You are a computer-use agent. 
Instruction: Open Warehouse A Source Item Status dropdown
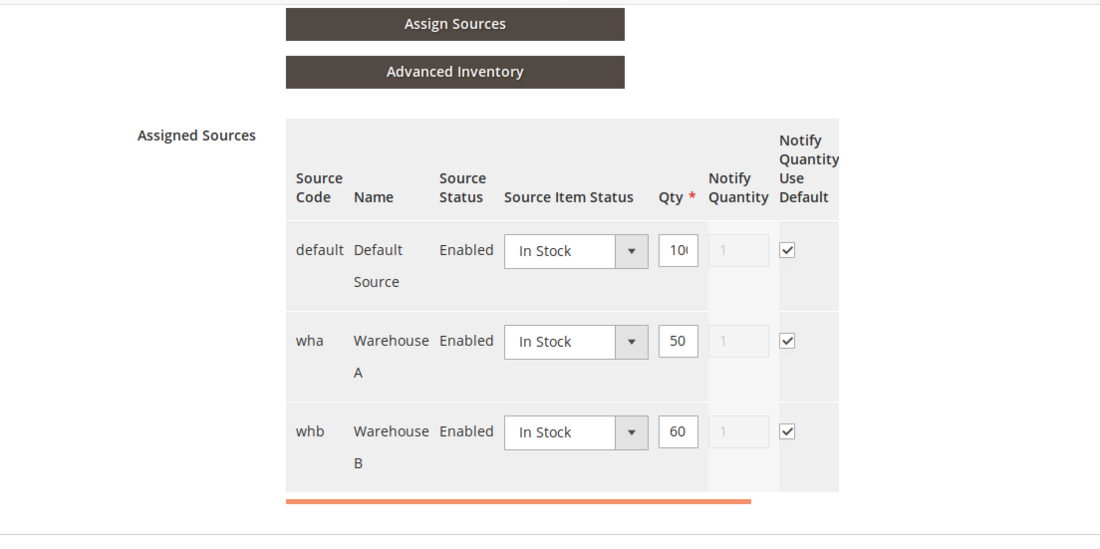[x=575, y=342]
